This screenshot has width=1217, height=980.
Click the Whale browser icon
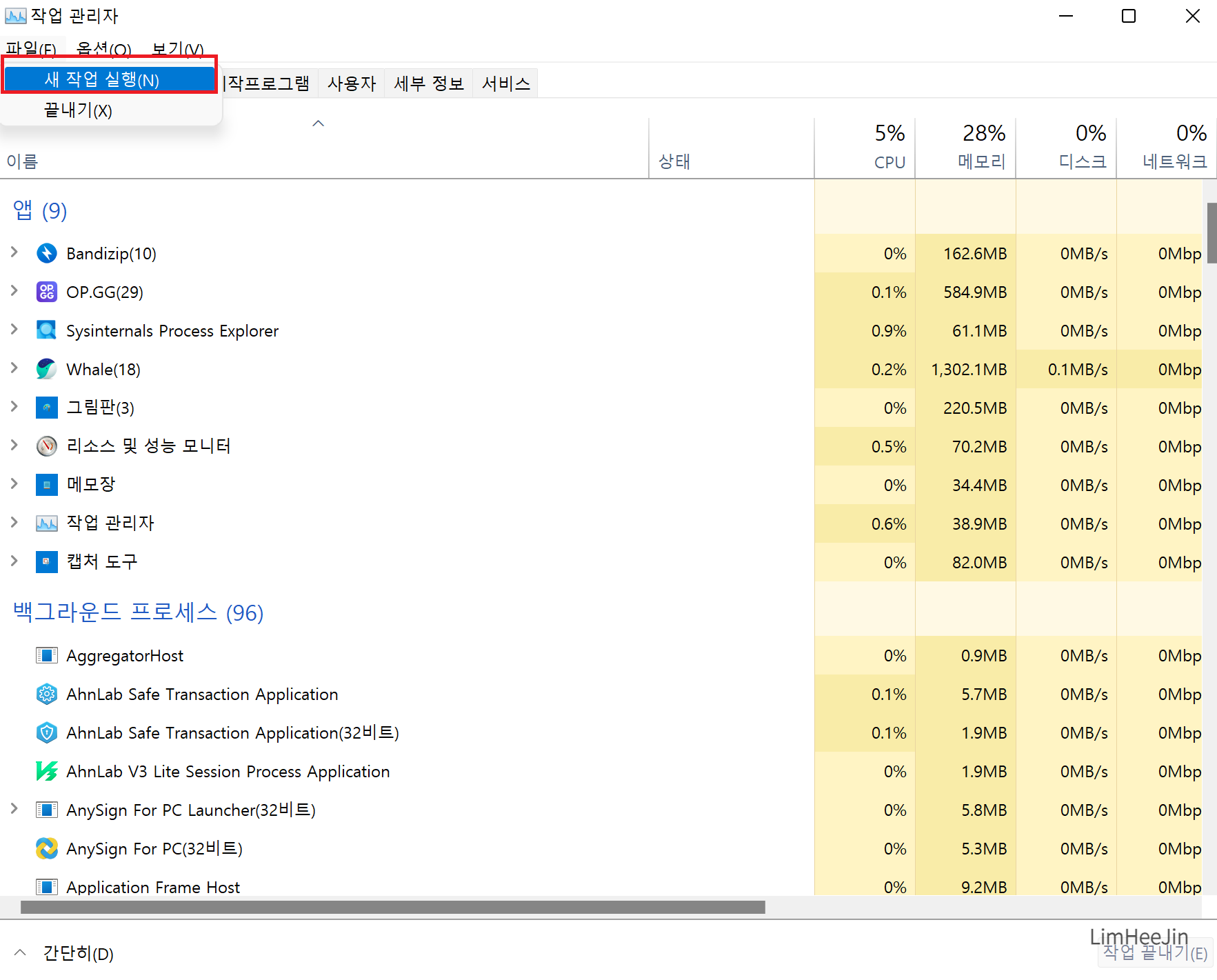tap(47, 370)
